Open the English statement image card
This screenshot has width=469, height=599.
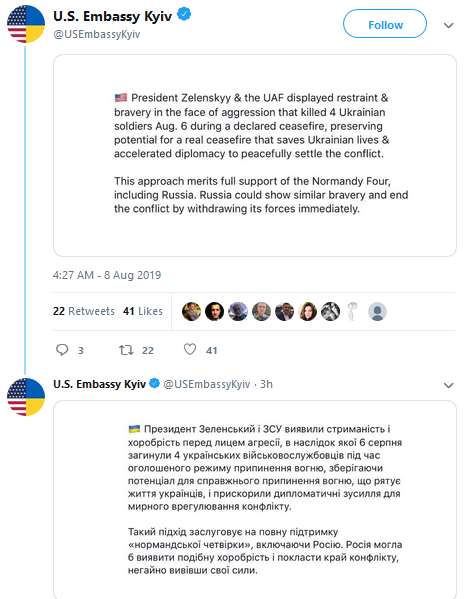click(255, 155)
